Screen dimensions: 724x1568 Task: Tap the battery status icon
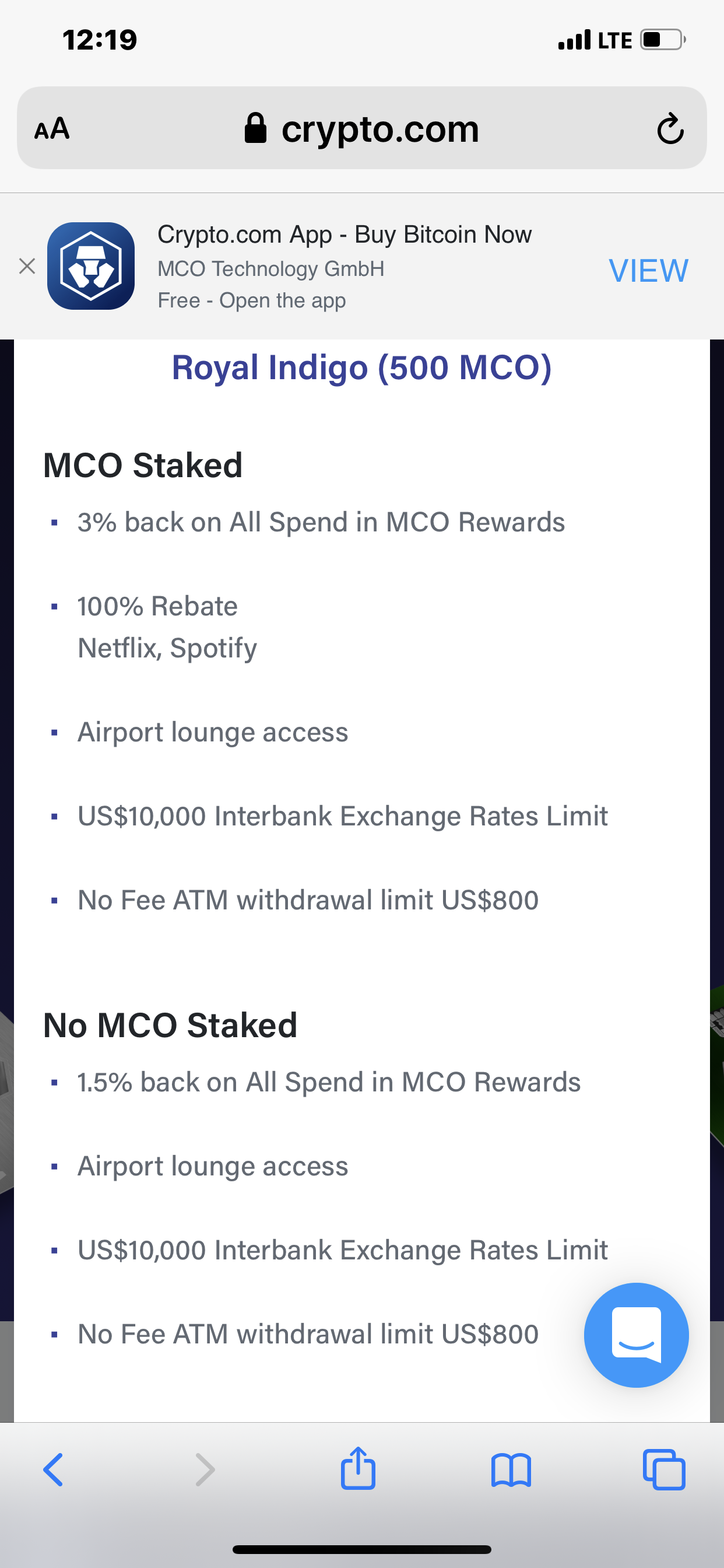tap(662, 40)
